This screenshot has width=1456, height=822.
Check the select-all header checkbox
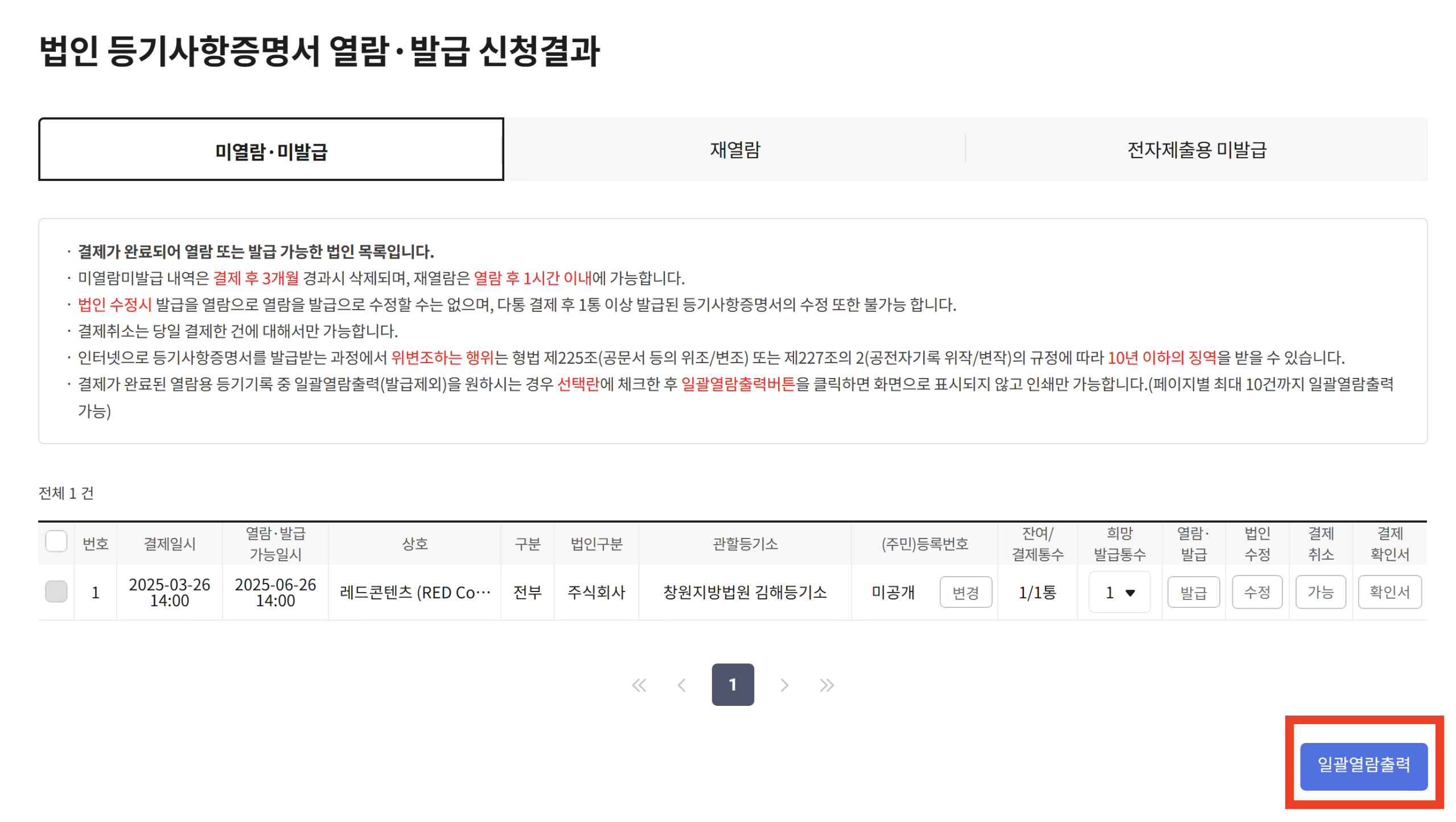pos(56,541)
